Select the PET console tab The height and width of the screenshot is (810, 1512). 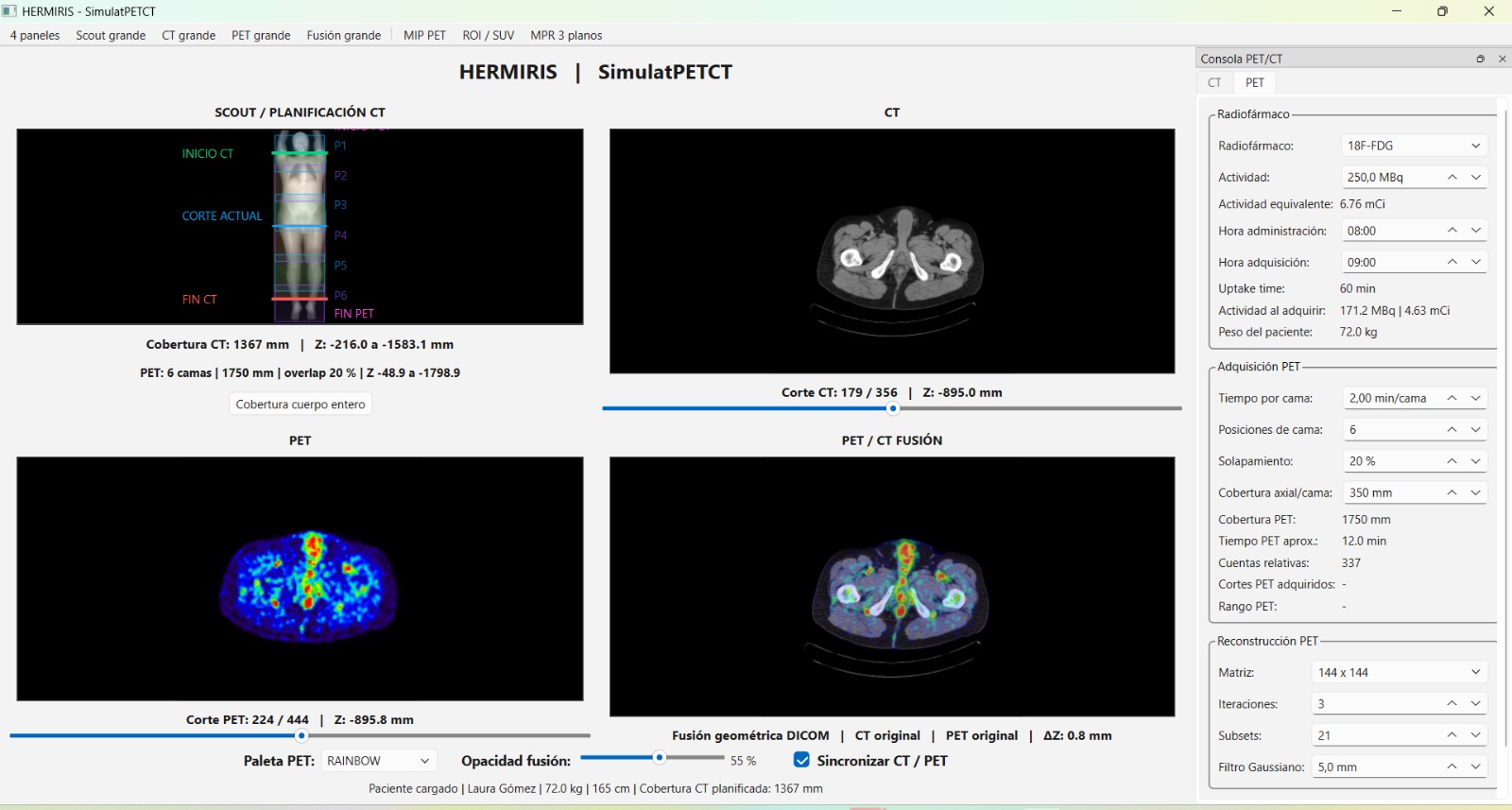1254,83
